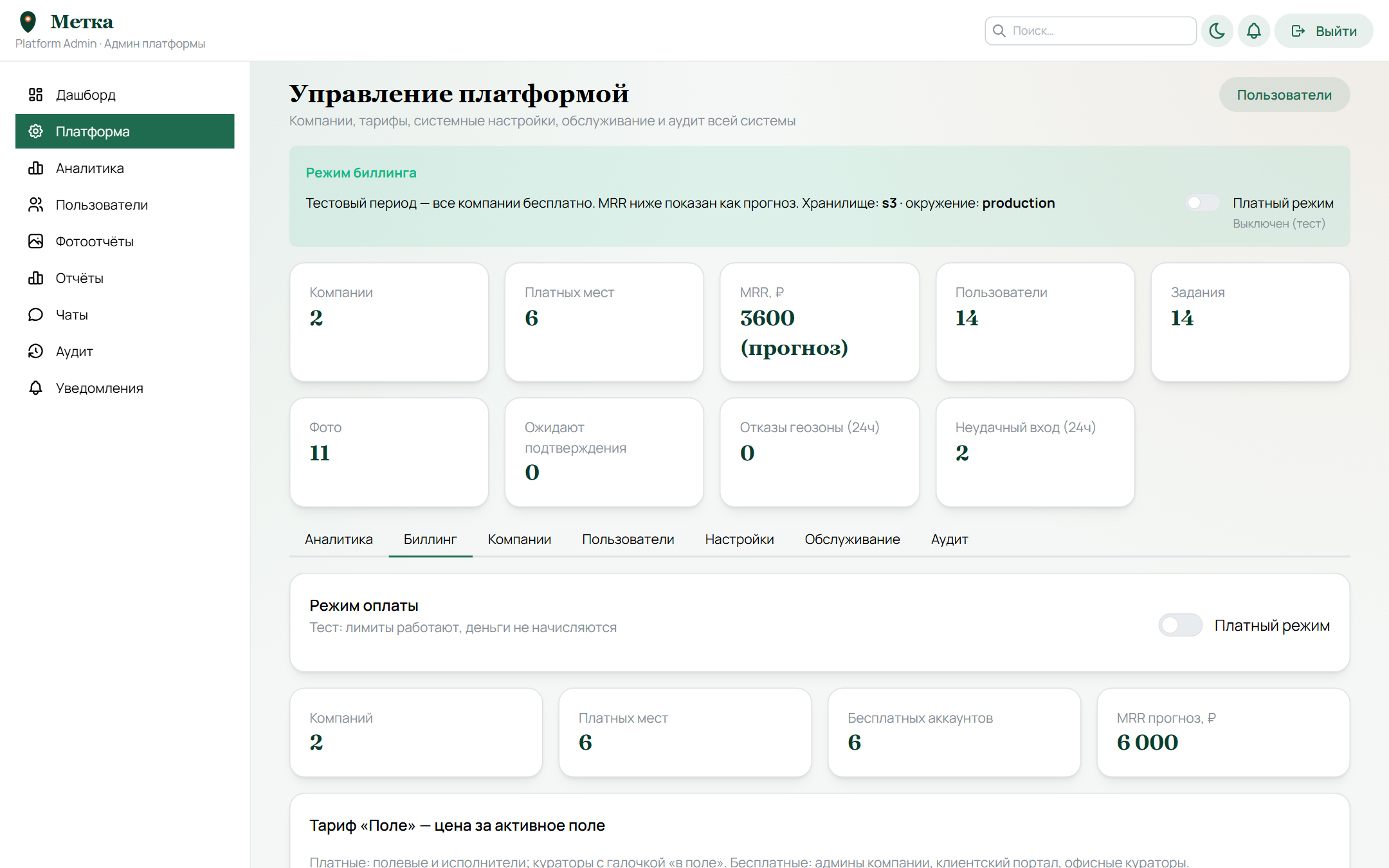Open the Пользователи tab
This screenshot has width=1389, height=868.
tap(628, 539)
